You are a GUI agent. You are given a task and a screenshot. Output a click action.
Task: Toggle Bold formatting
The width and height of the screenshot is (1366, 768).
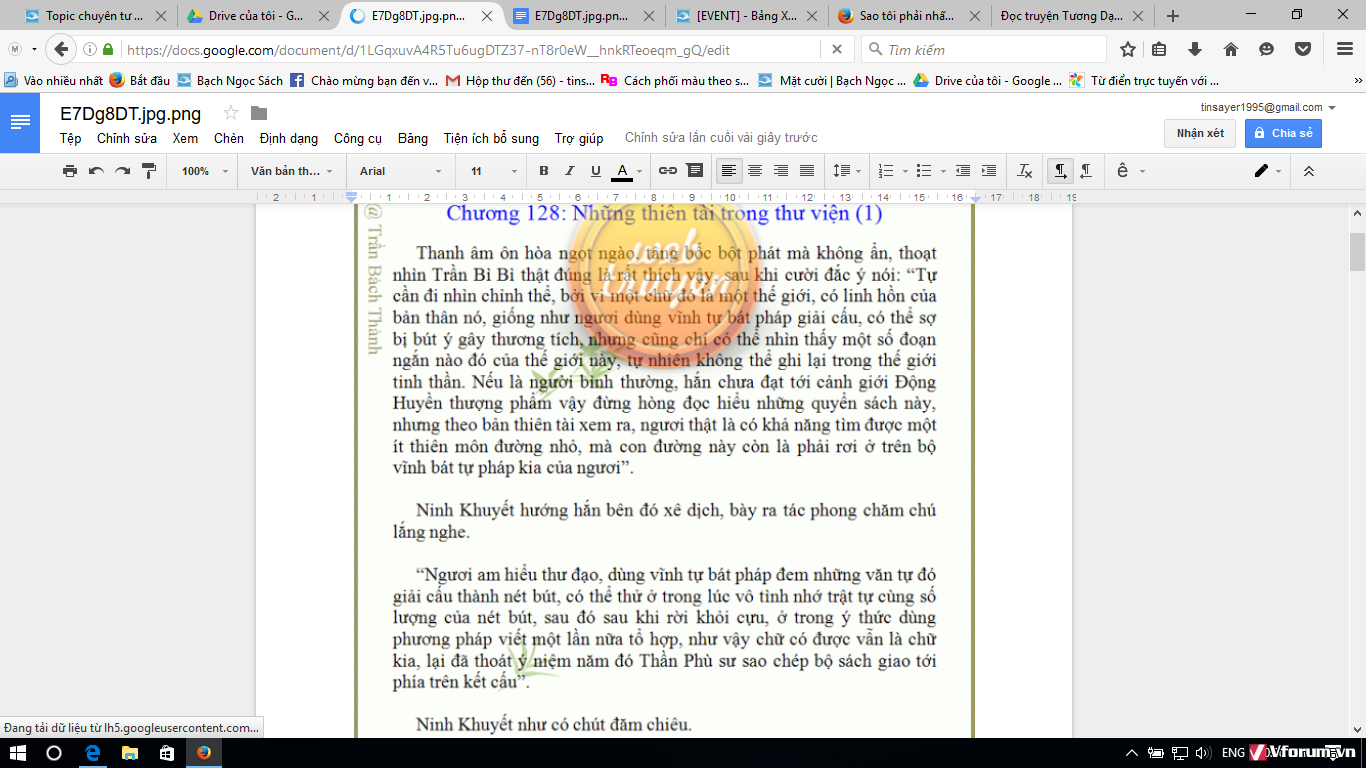click(544, 171)
